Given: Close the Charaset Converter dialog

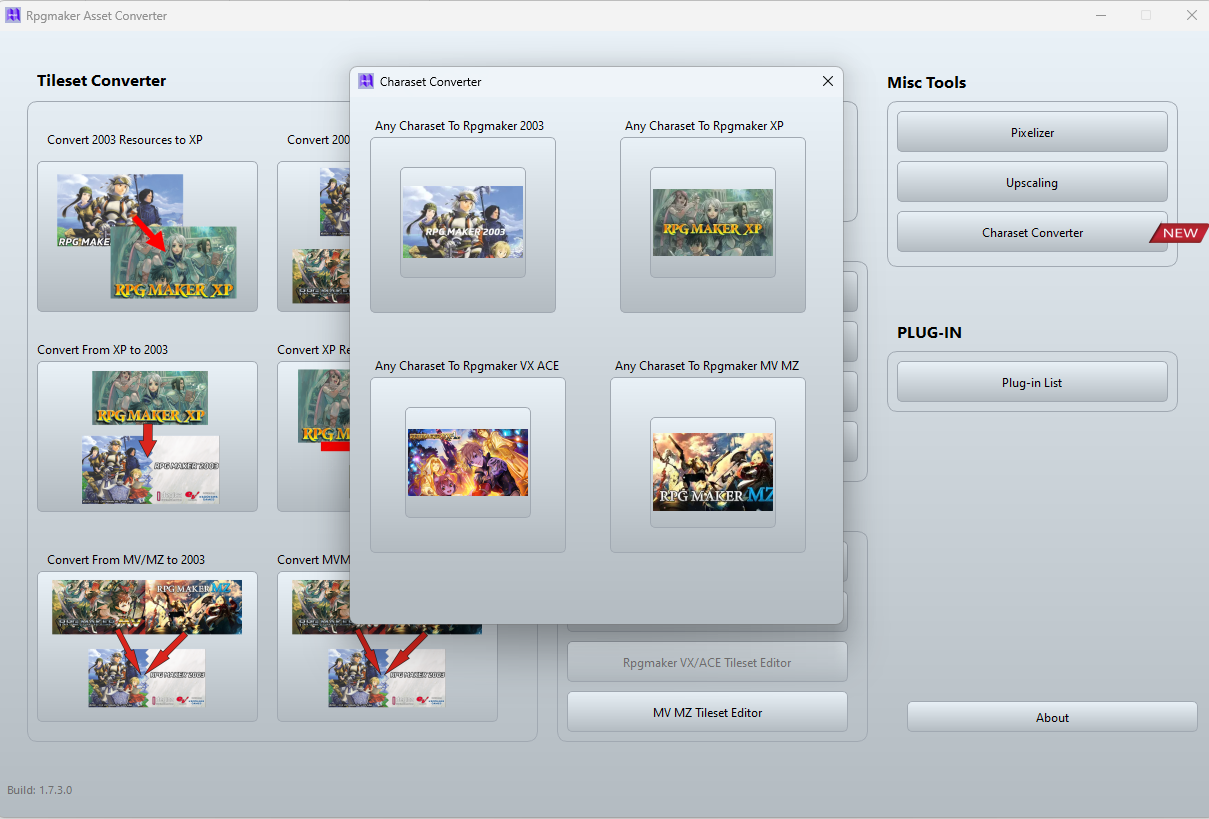Looking at the screenshot, I should click(x=827, y=82).
